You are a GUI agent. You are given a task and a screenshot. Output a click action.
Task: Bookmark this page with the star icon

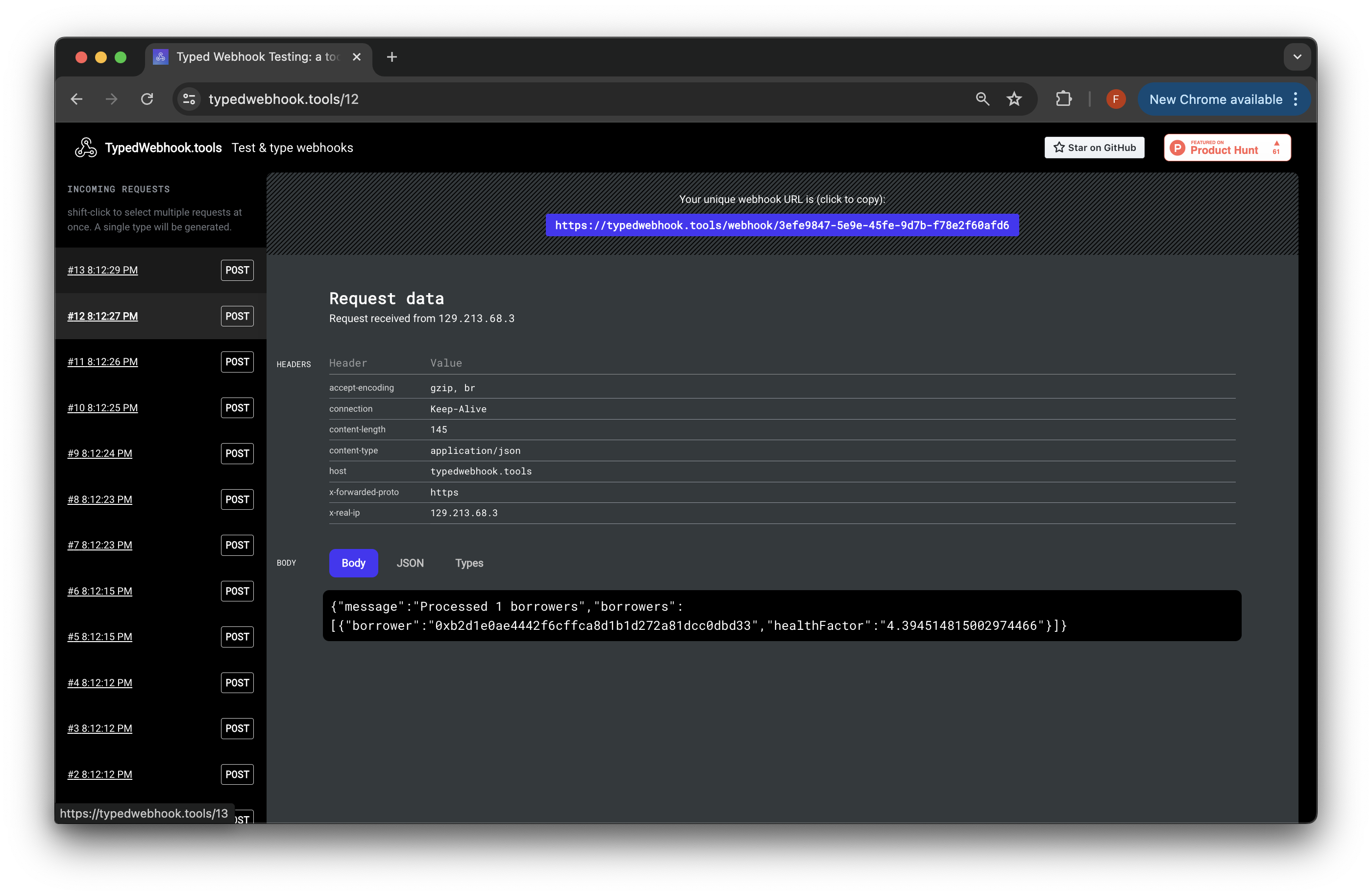1014,99
